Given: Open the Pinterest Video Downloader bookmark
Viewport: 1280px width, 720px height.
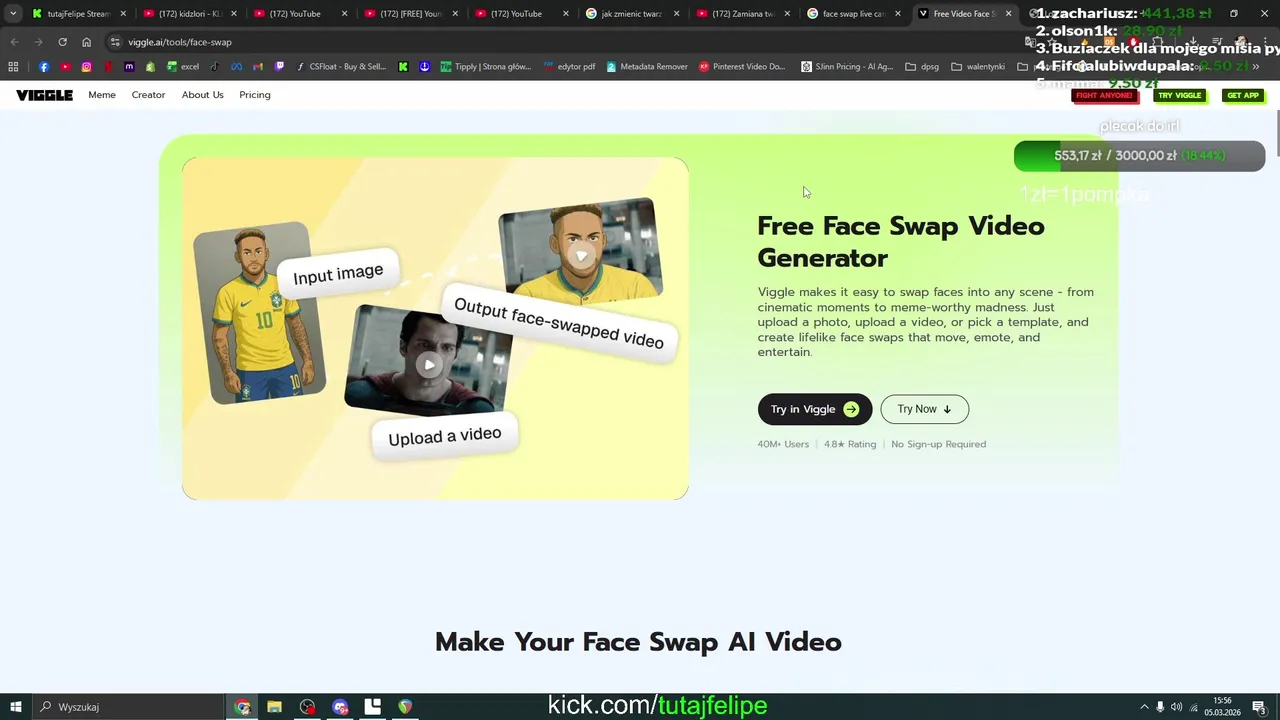Looking at the screenshot, I should 742,67.
